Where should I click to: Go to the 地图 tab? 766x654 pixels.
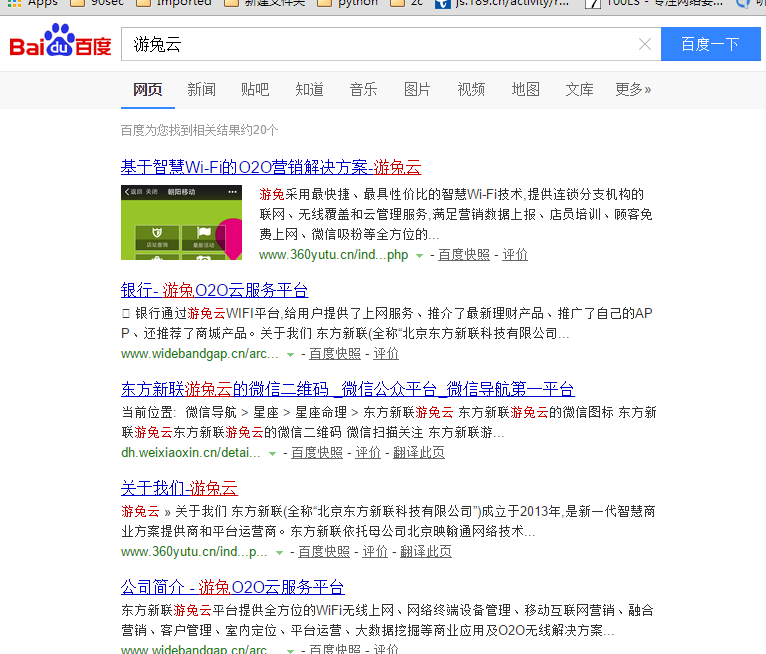[x=525, y=89]
